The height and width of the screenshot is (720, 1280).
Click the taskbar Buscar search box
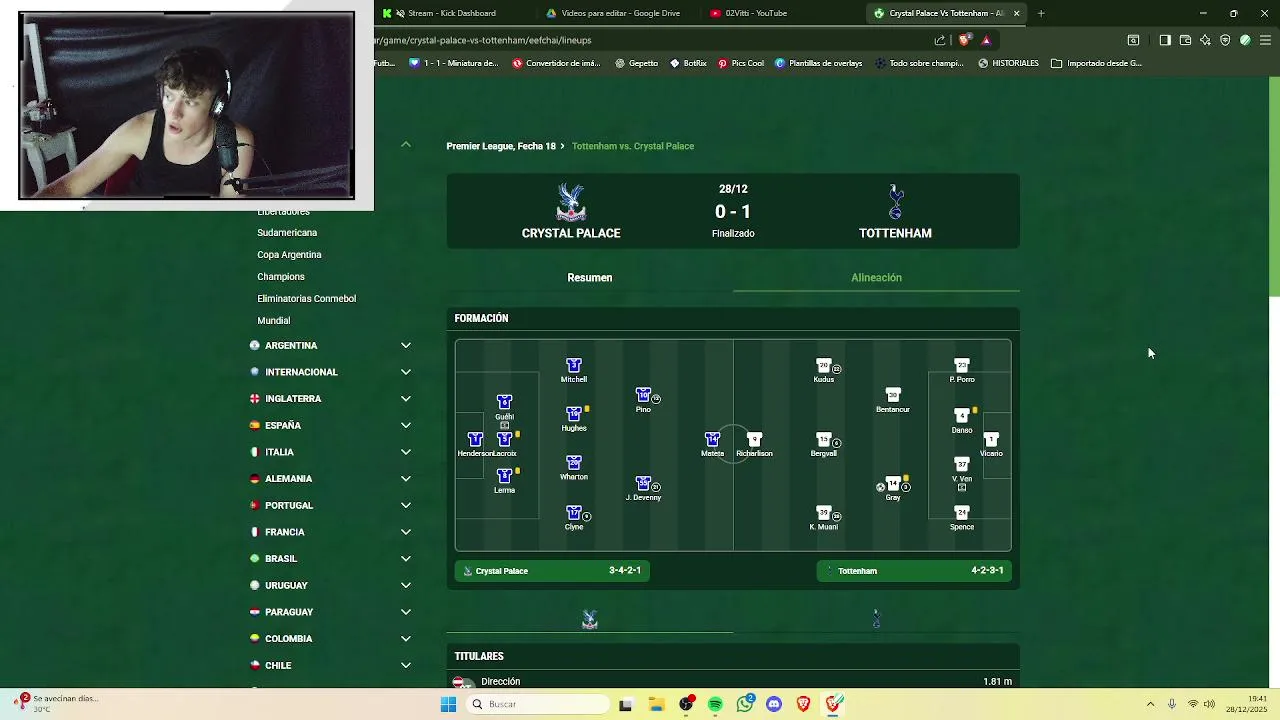[538, 704]
